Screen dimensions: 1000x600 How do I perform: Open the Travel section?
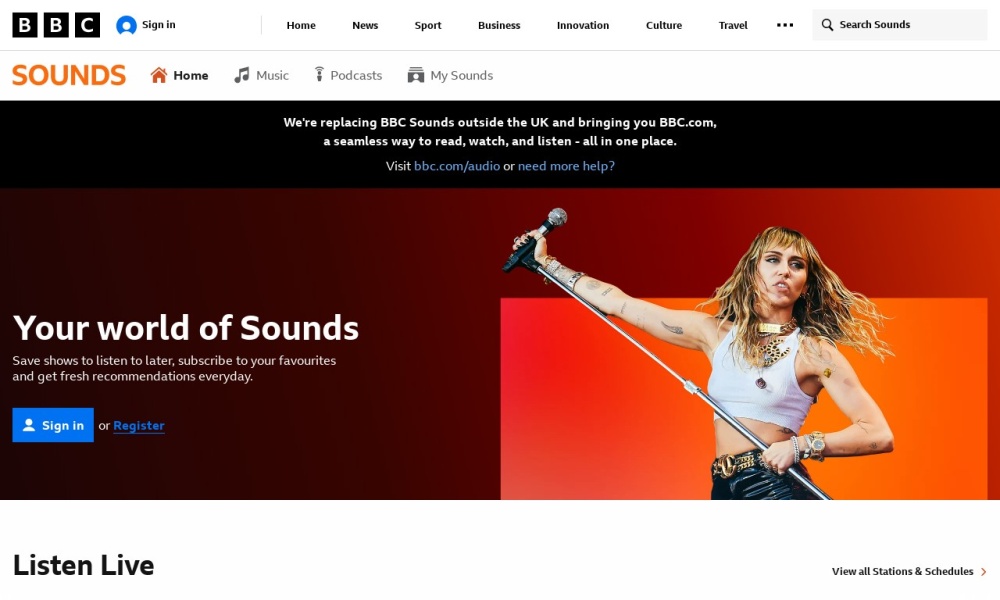coord(733,26)
